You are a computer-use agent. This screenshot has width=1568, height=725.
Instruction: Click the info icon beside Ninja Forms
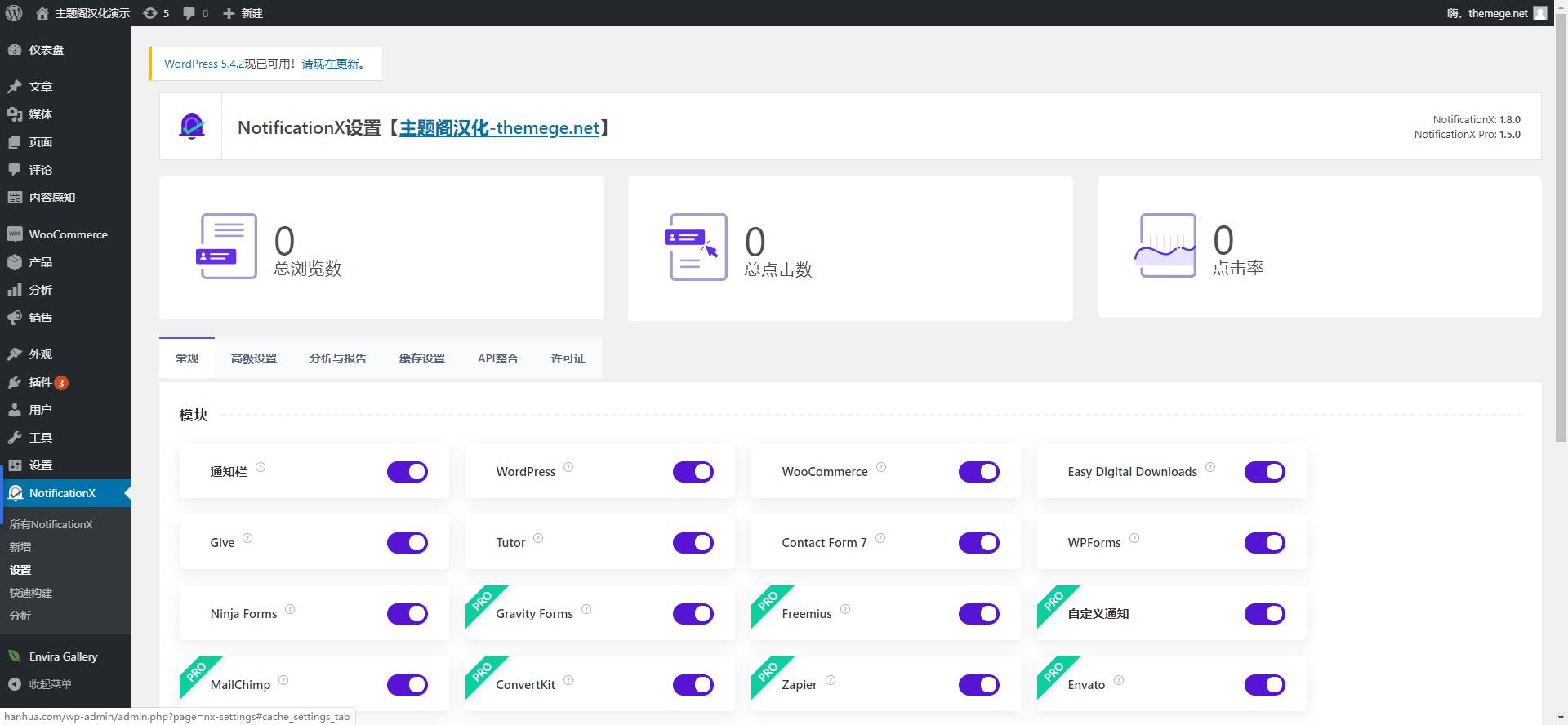tap(290, 609)
